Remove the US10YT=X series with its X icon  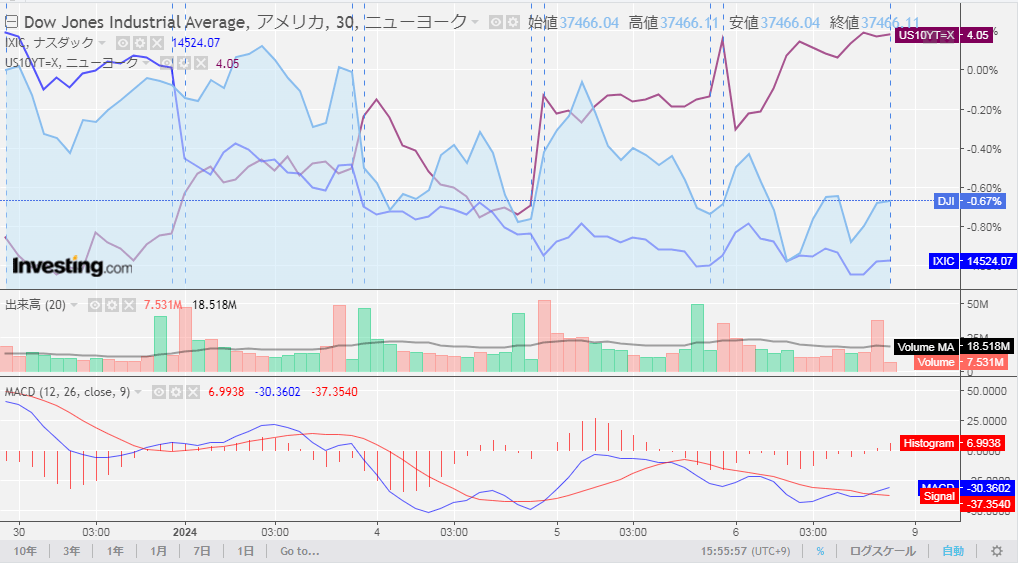coord(201,63)
